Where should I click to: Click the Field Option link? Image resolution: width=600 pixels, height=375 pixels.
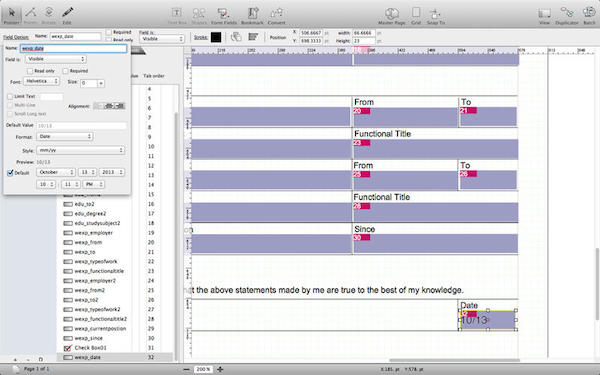point(16,37)
